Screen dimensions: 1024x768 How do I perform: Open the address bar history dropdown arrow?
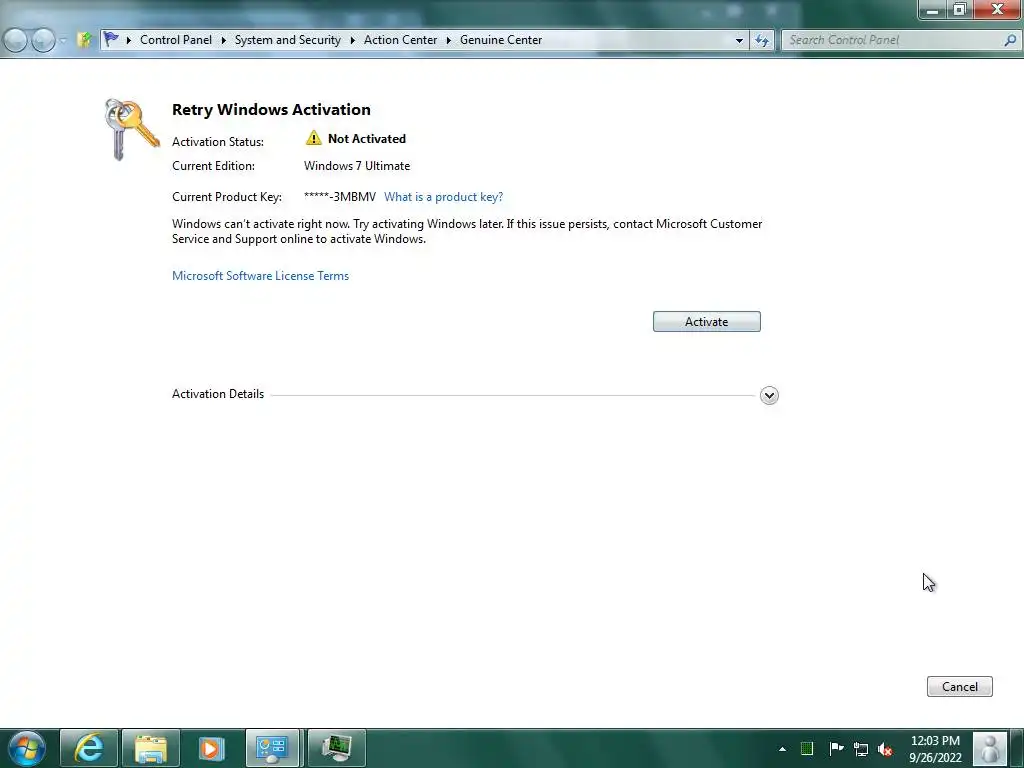[x=739, y=40]
